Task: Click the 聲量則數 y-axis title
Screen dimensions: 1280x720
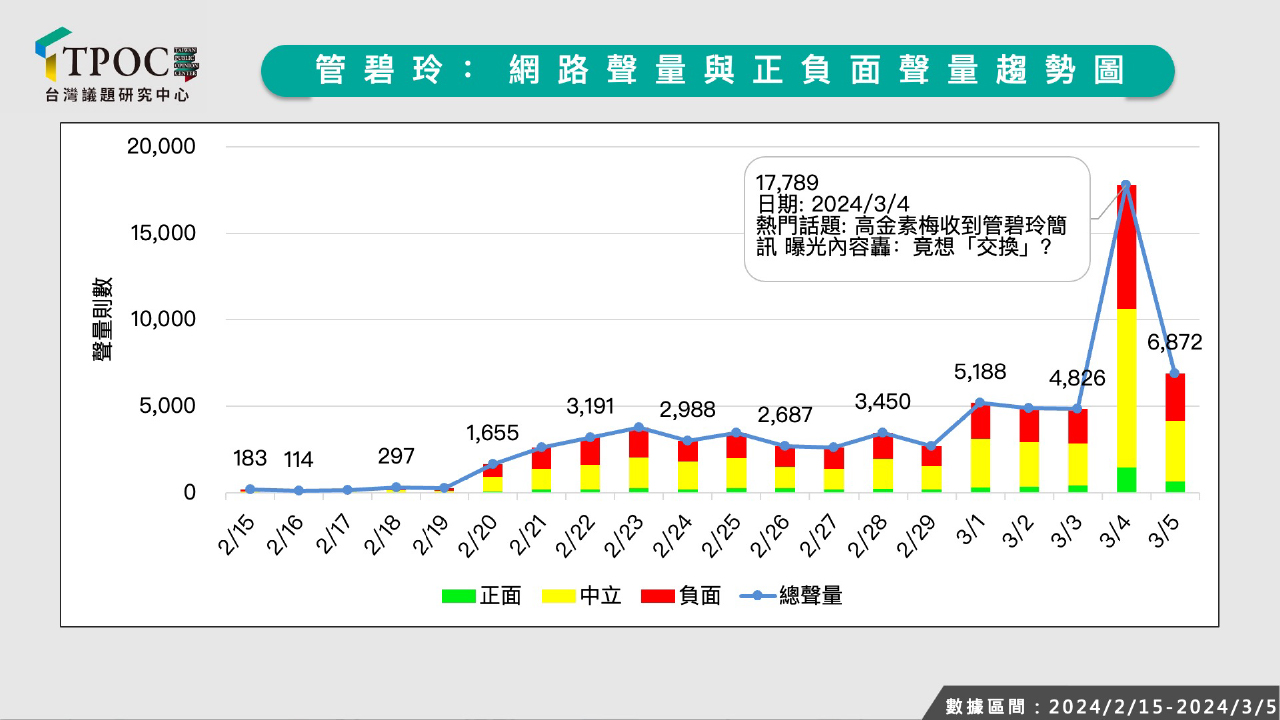Action: click(x=103, y=319)
